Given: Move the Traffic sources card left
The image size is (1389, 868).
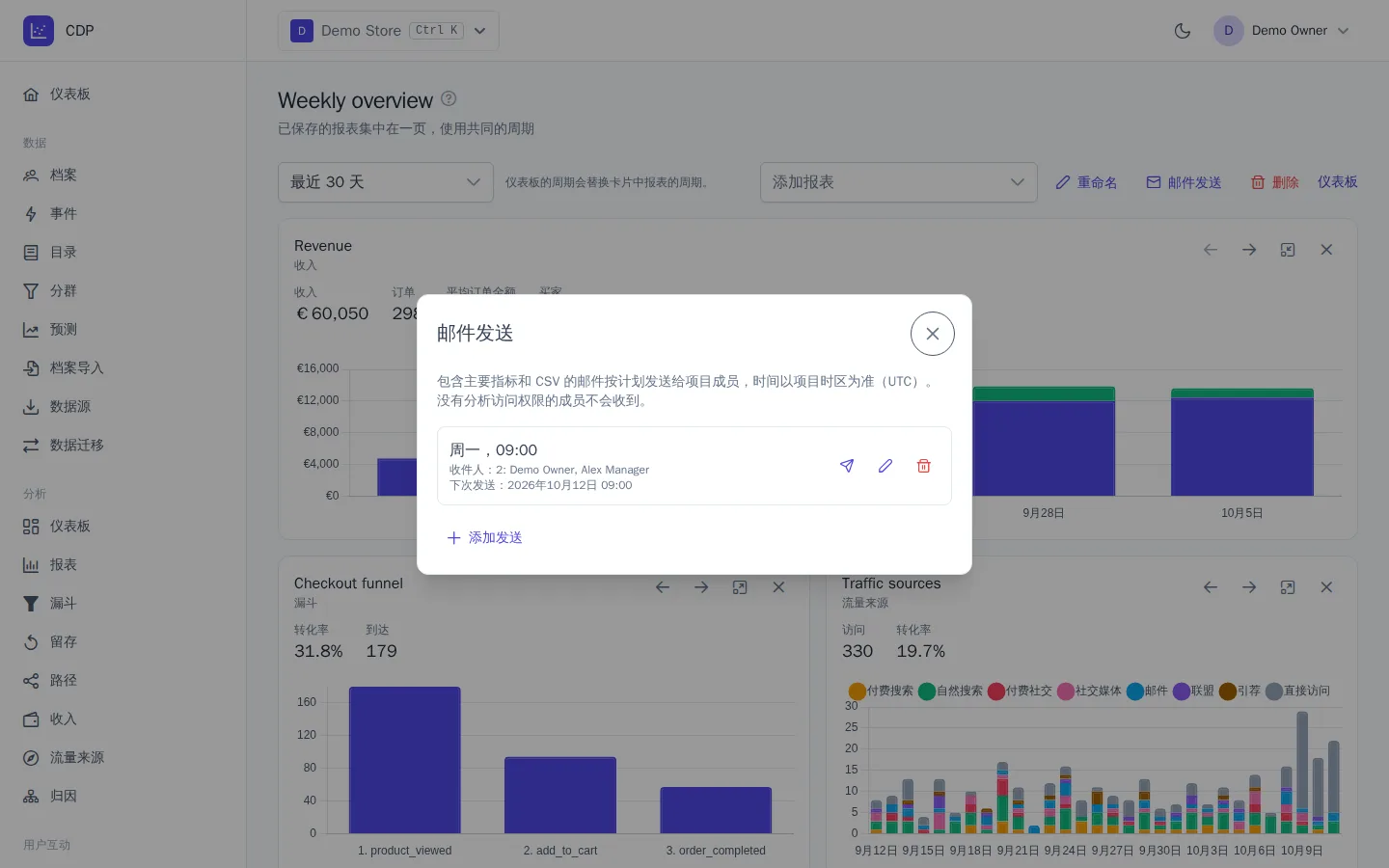Looking at the screenshot, I should [1211, 587].
